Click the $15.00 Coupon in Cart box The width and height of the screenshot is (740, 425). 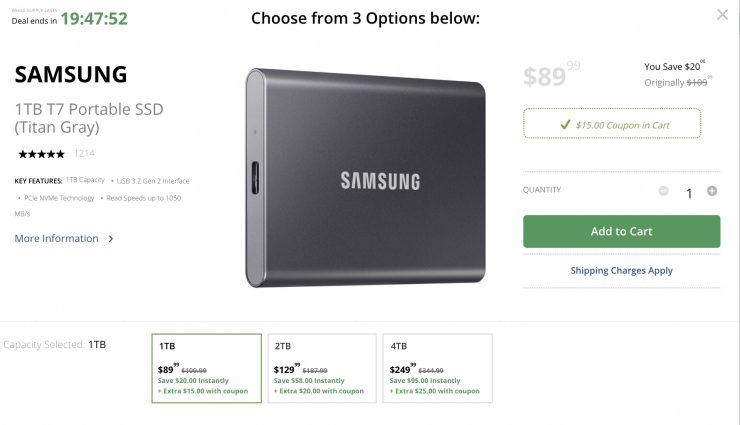coord(612,124)
